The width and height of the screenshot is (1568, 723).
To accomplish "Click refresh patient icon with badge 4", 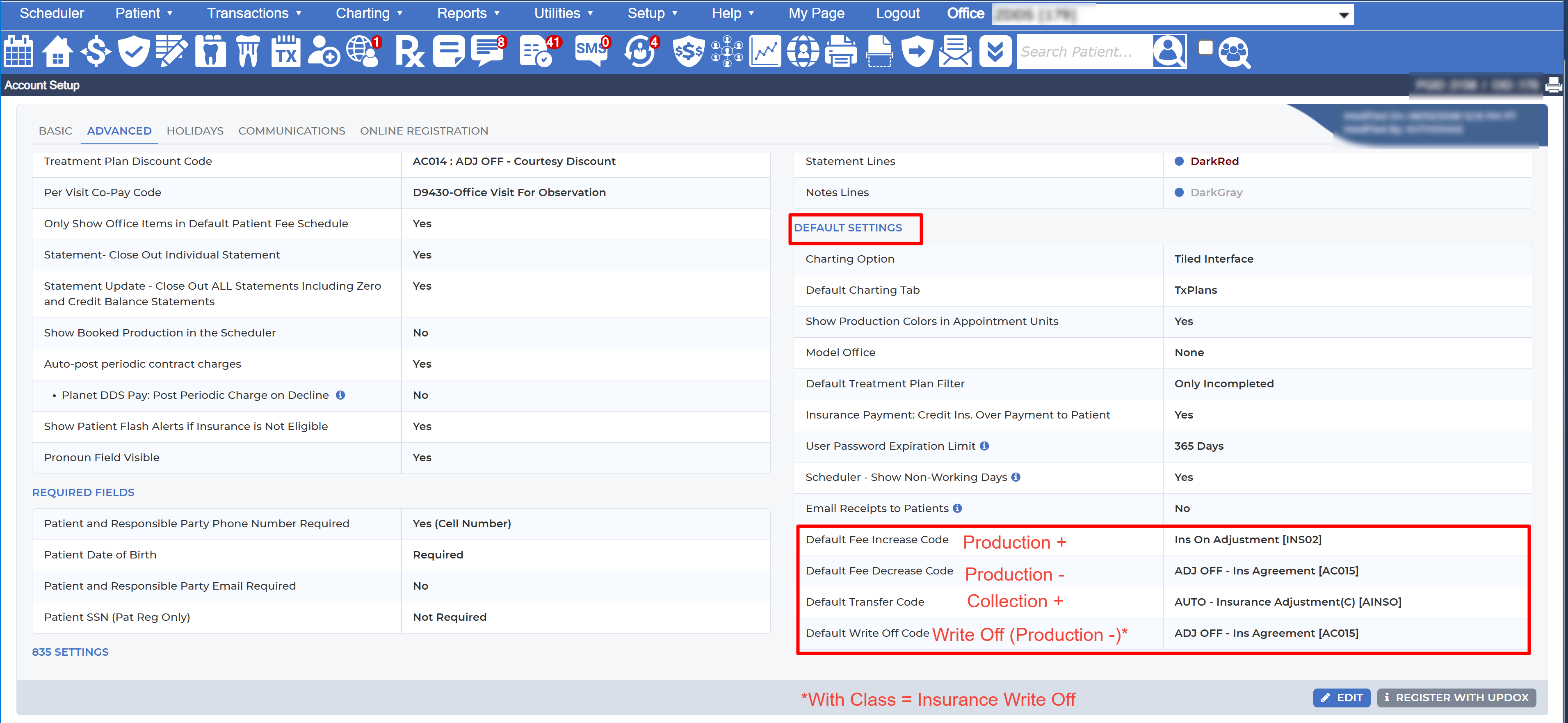I will coord(641,52).
